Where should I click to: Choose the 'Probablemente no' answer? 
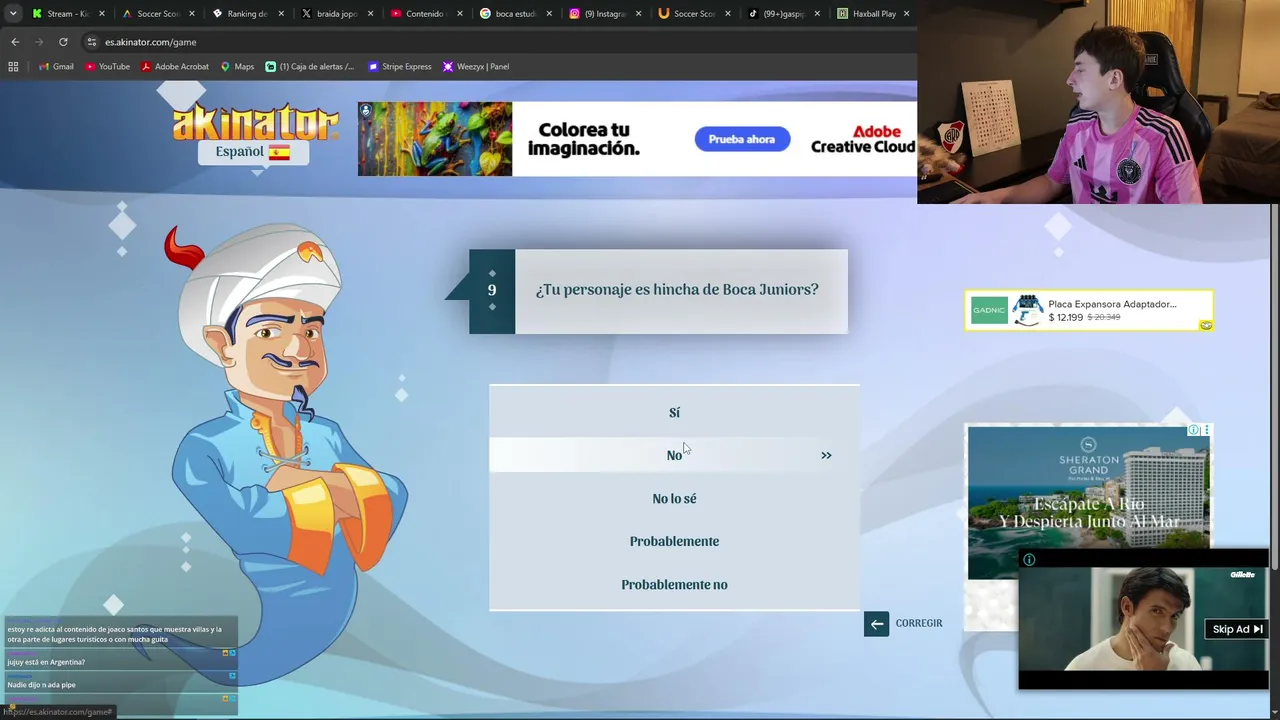click(674, 584)
